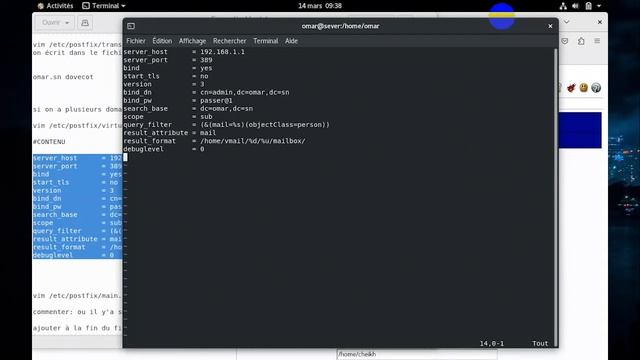
Task: Click the Pocket icon in the browser toolbar
Action: pos(565,41)
